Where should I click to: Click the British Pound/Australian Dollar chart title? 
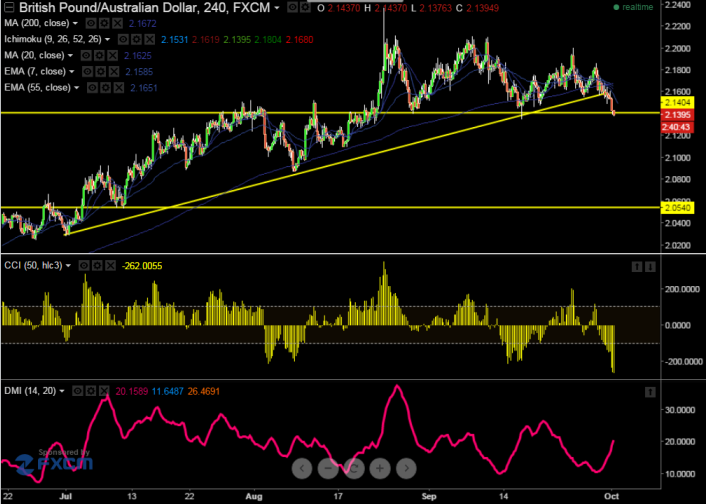click(144, 8)
